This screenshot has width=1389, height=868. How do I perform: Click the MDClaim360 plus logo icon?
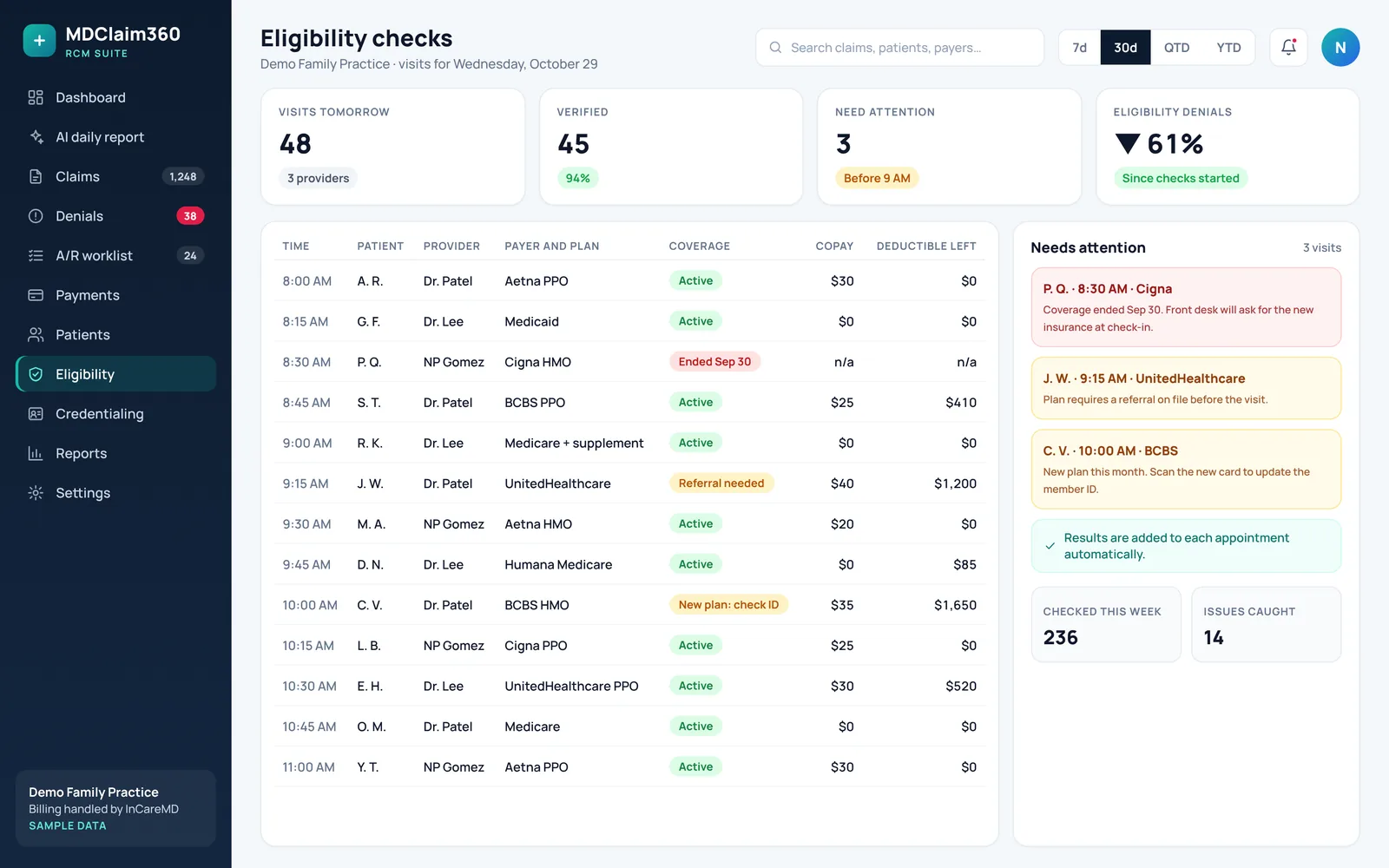click(39, 41)
